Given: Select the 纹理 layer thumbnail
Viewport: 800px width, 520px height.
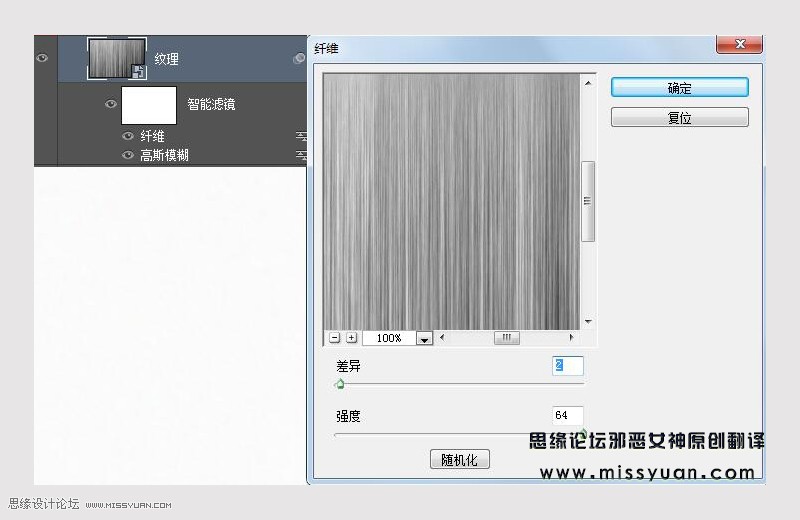Looking at the screenshot, I should coord(117,59).
